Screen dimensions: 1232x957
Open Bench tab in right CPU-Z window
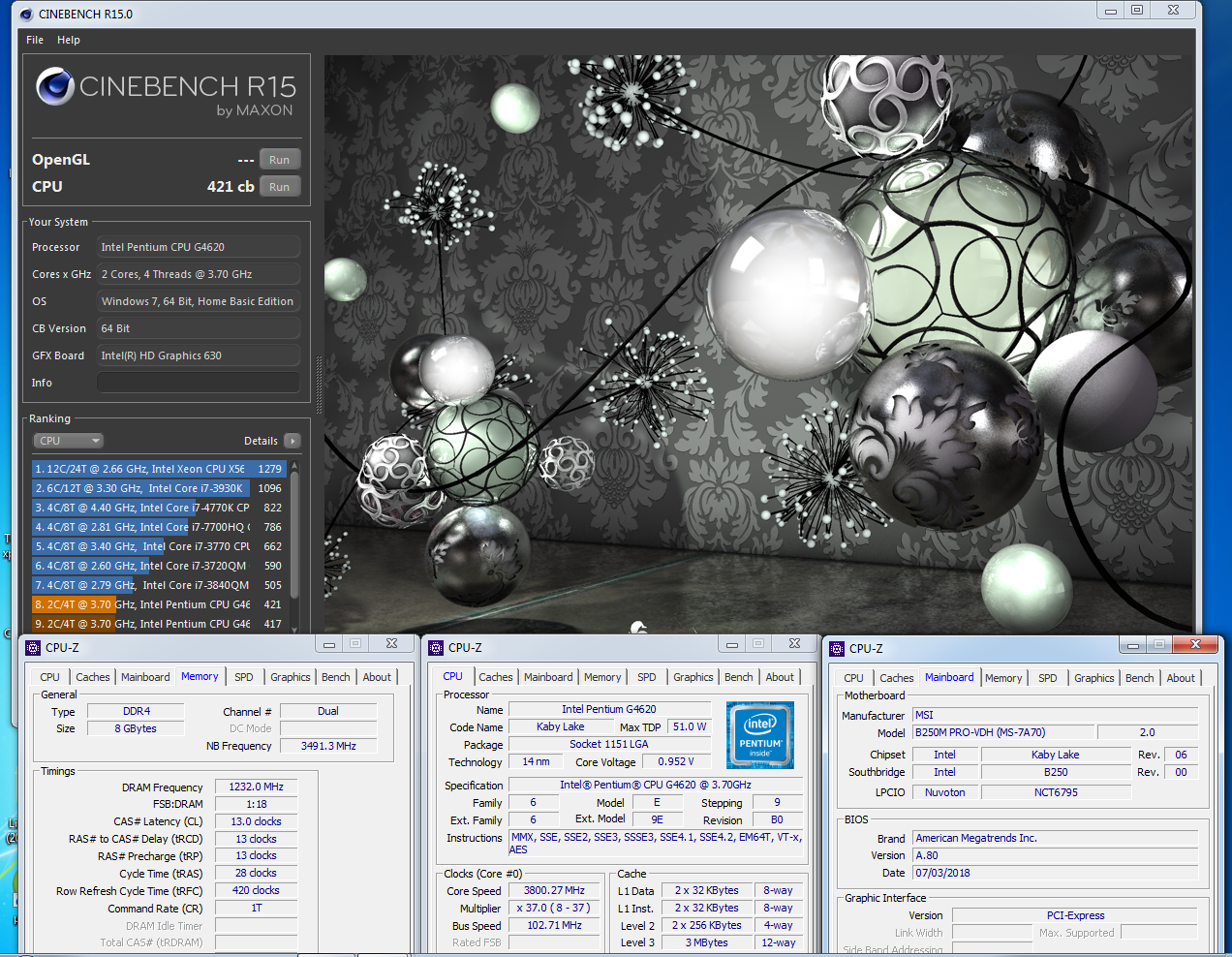click(x=1140, y=678)
